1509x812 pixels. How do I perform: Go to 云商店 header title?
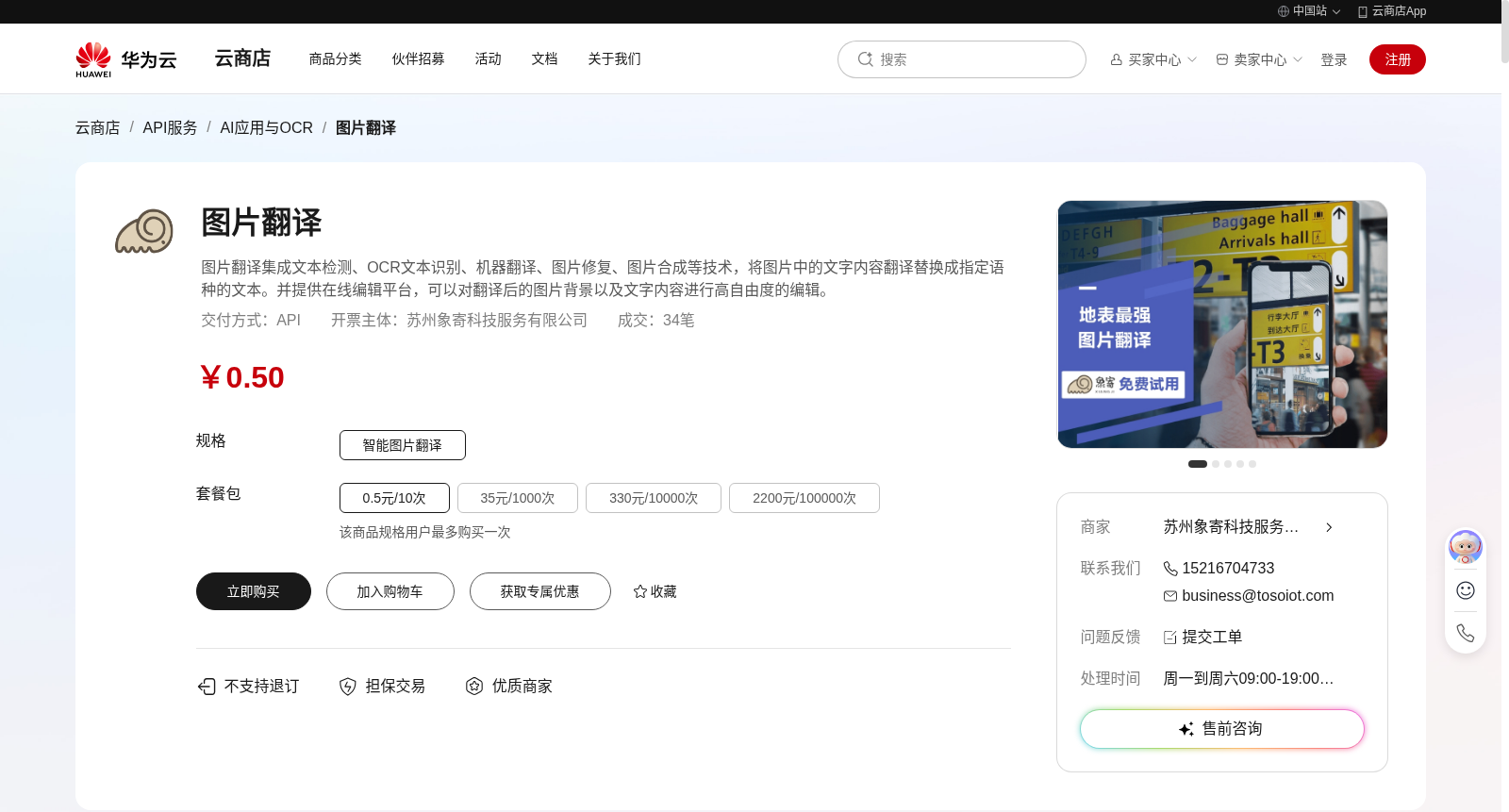click(x=242, y=58)
